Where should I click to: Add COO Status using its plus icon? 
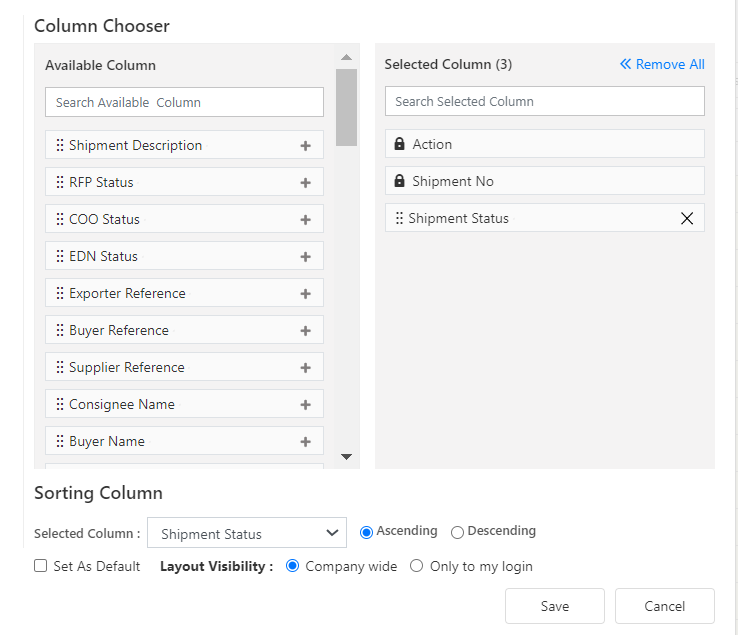(306, 220)
